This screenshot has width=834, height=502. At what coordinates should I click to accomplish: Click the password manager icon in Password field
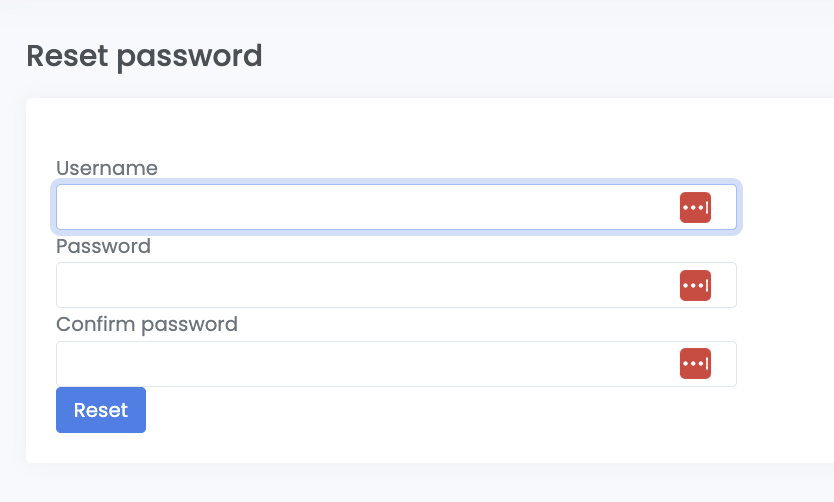pyautogui.click(x=695, y=285)
